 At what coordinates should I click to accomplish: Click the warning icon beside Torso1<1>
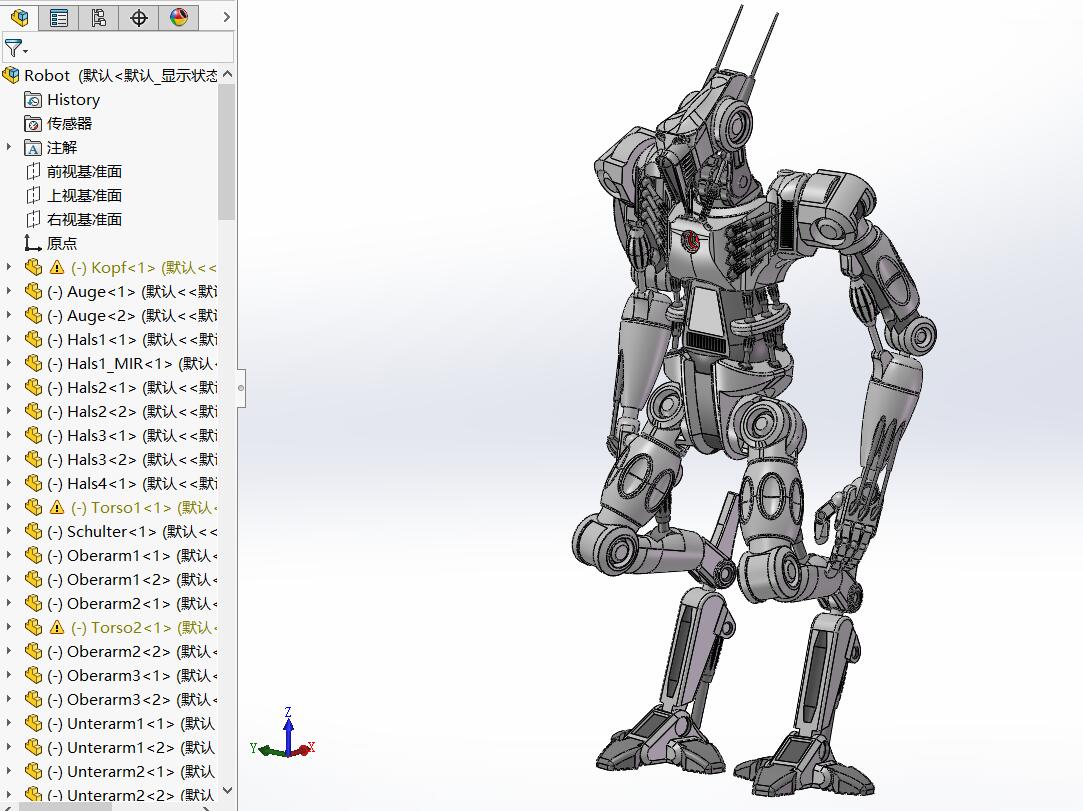pos(56,508)
